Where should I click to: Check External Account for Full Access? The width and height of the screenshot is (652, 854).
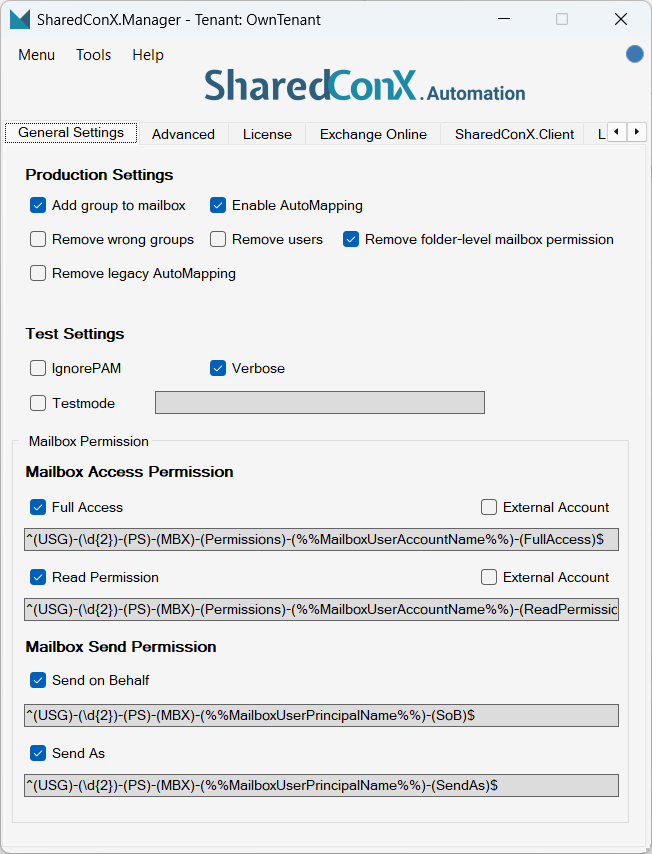(x=489, y=507)
